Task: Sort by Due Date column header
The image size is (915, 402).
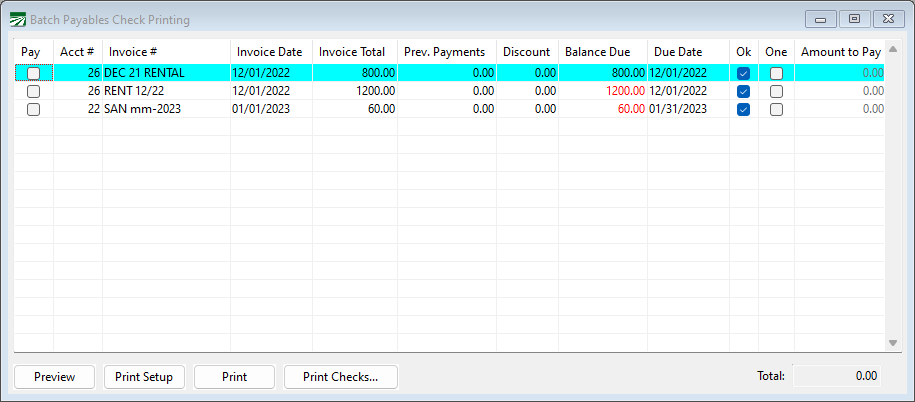Action: (689, 51)
